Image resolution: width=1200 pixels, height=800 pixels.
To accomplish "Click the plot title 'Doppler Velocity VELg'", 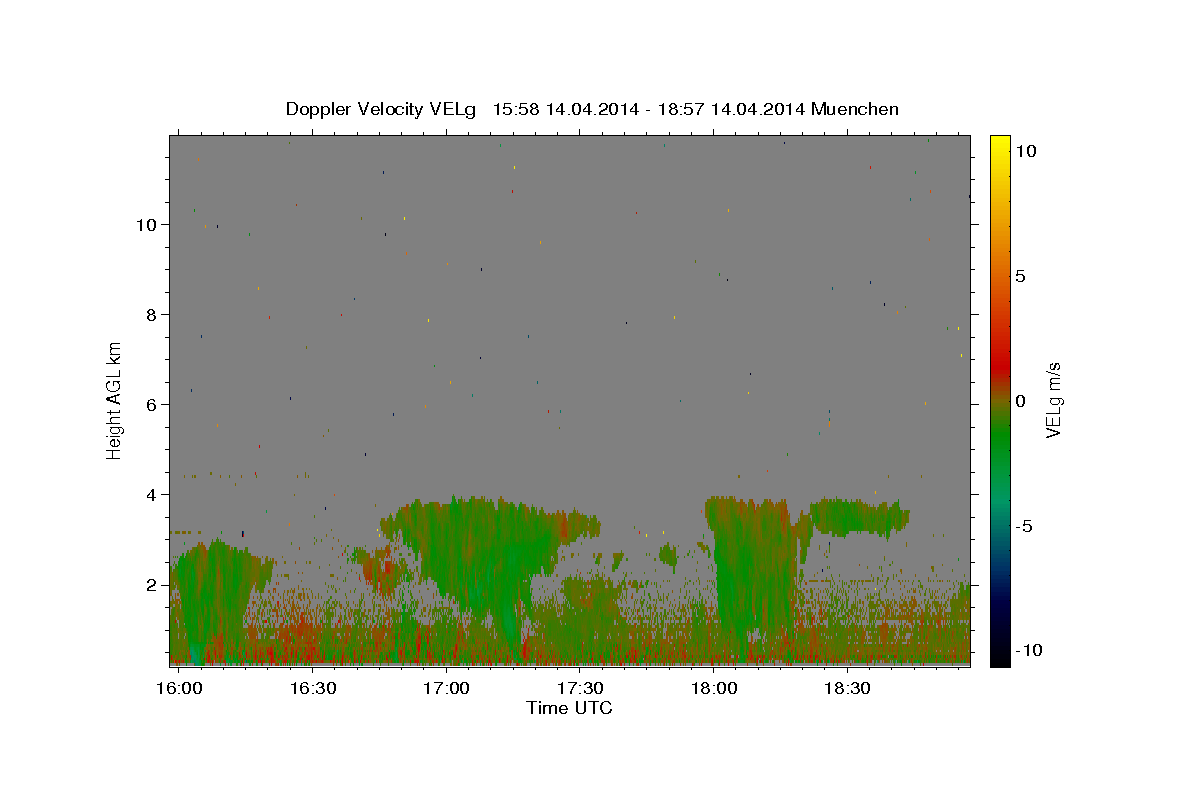I will [x=380, y=109].
